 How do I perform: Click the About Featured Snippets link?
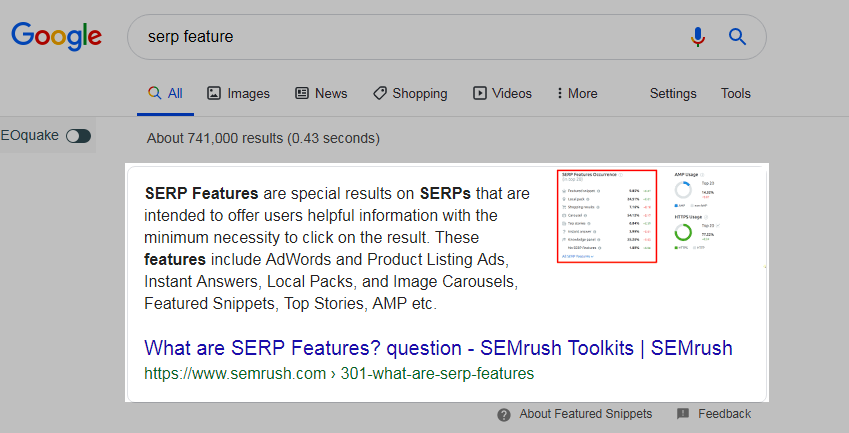(x=585, y=414)
